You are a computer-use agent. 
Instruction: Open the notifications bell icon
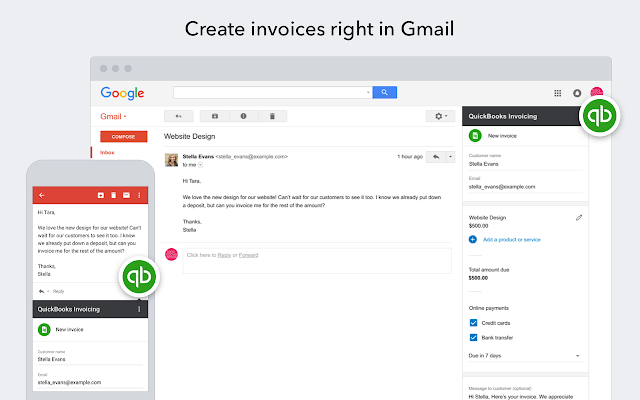coord(577,93)
